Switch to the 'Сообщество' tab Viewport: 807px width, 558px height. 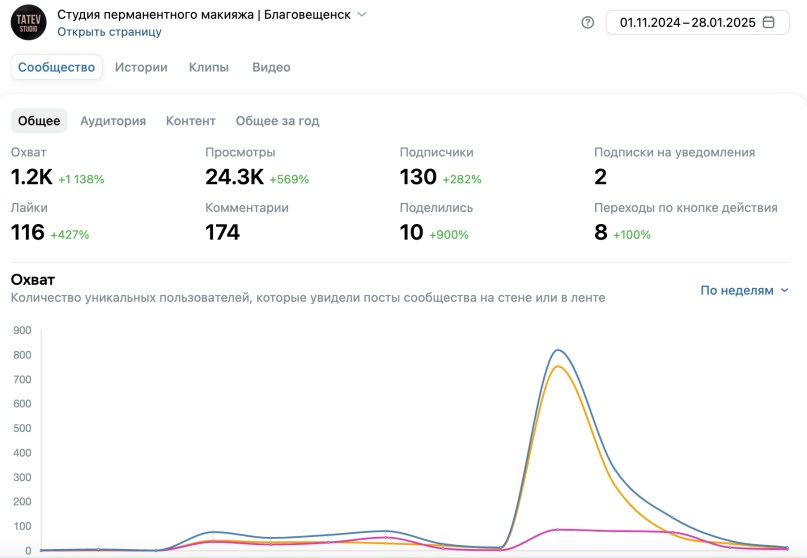[57, 67]
